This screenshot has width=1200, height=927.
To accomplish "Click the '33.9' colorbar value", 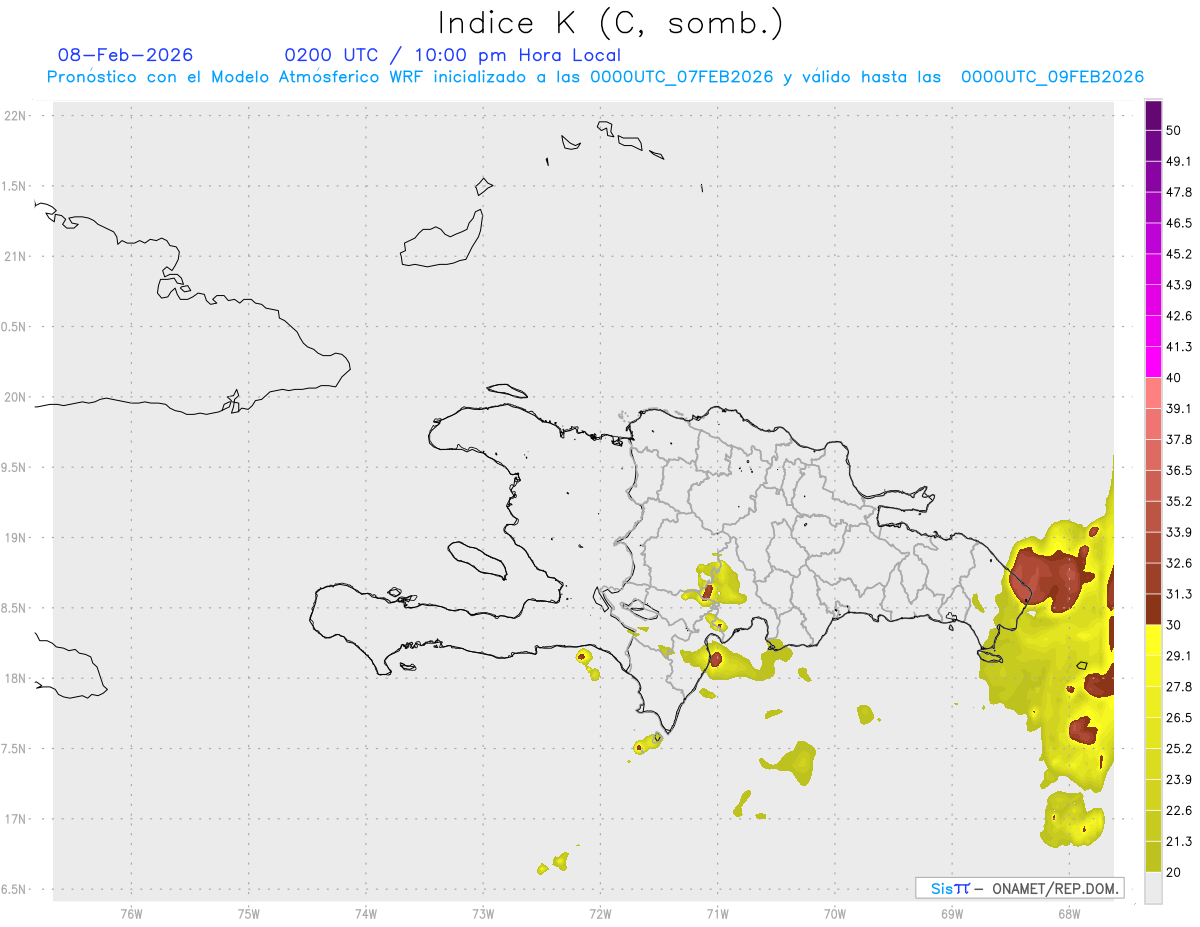I will point(1179,532).
